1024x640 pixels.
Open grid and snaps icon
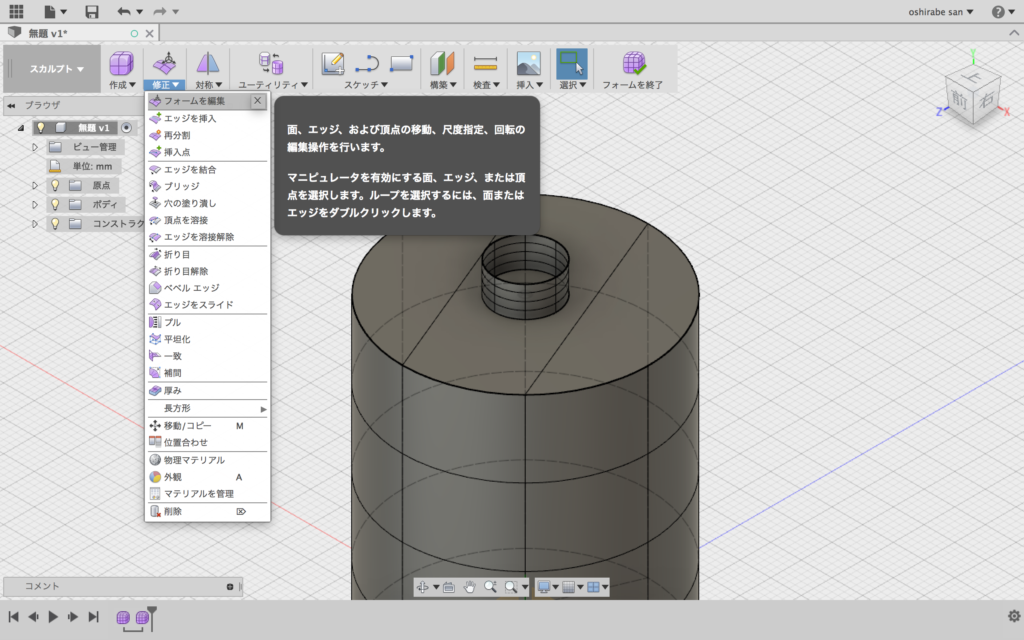(569, 587)
